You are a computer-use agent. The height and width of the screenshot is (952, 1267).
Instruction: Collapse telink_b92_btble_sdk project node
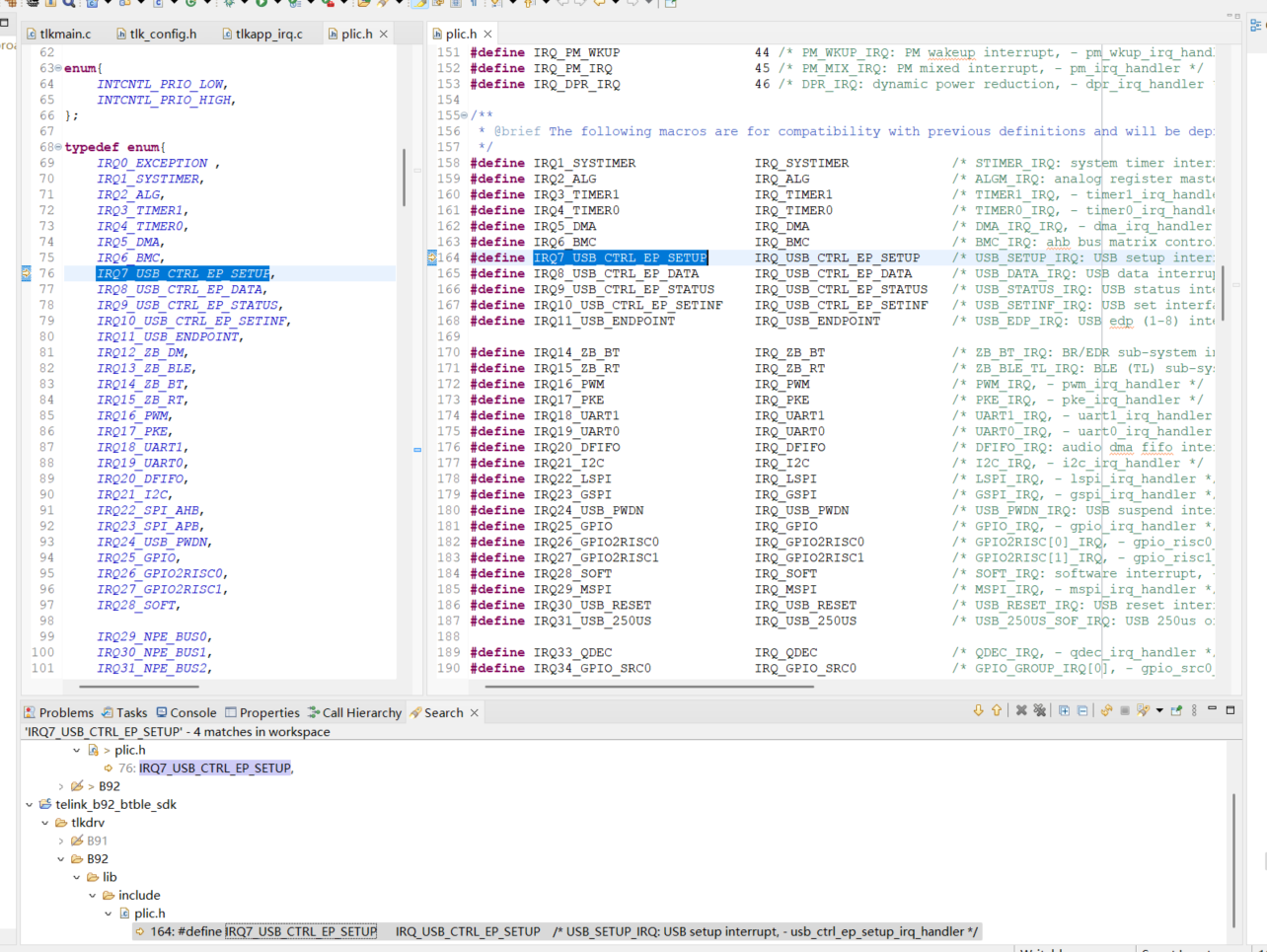coord(30,805)
